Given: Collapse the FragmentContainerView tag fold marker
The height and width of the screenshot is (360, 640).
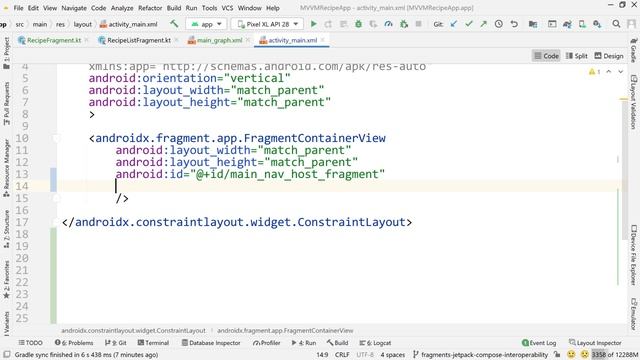Looking at the screenshot, I should [56, 138].
